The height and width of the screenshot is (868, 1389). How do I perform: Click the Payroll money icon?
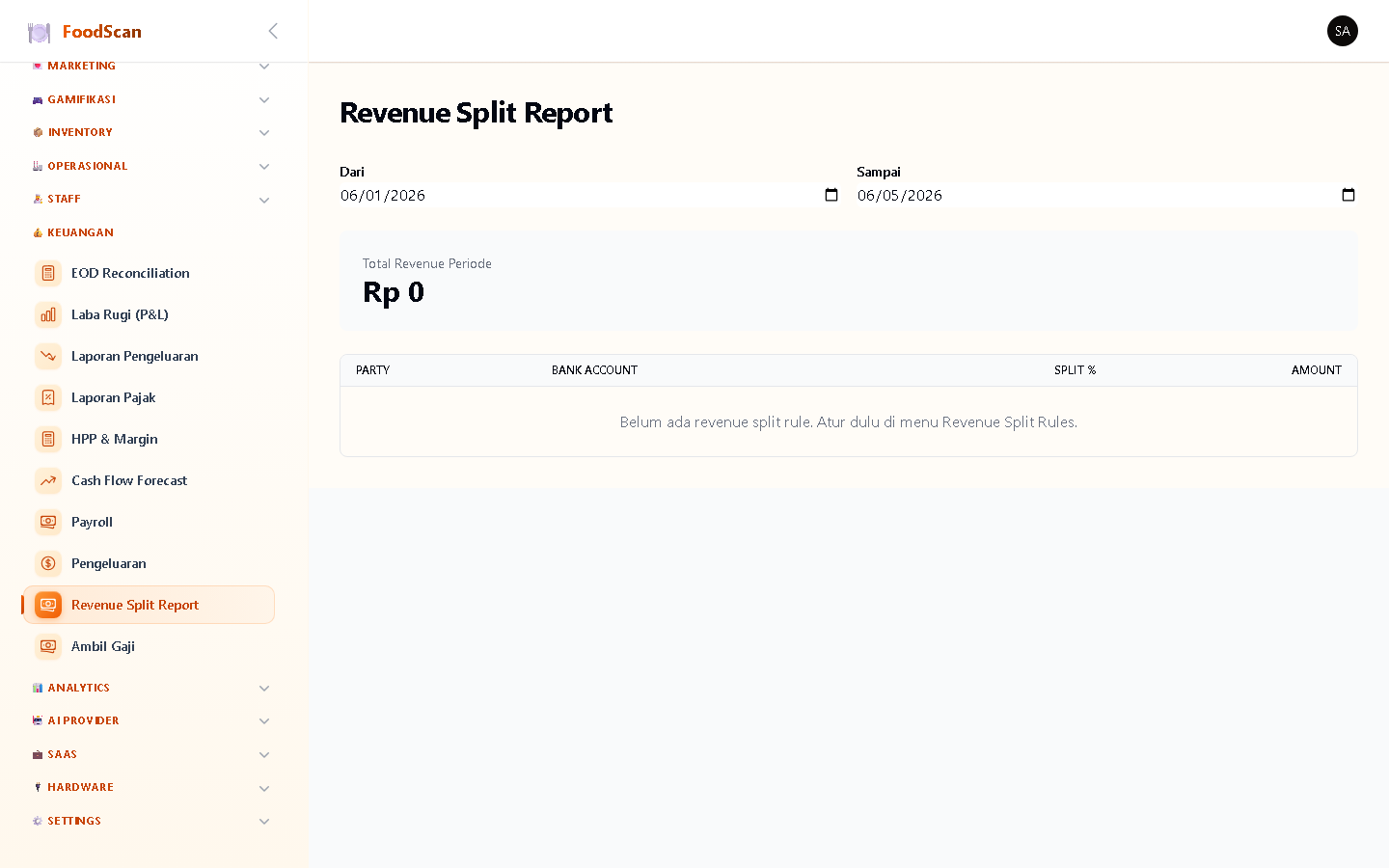(48, 522)
